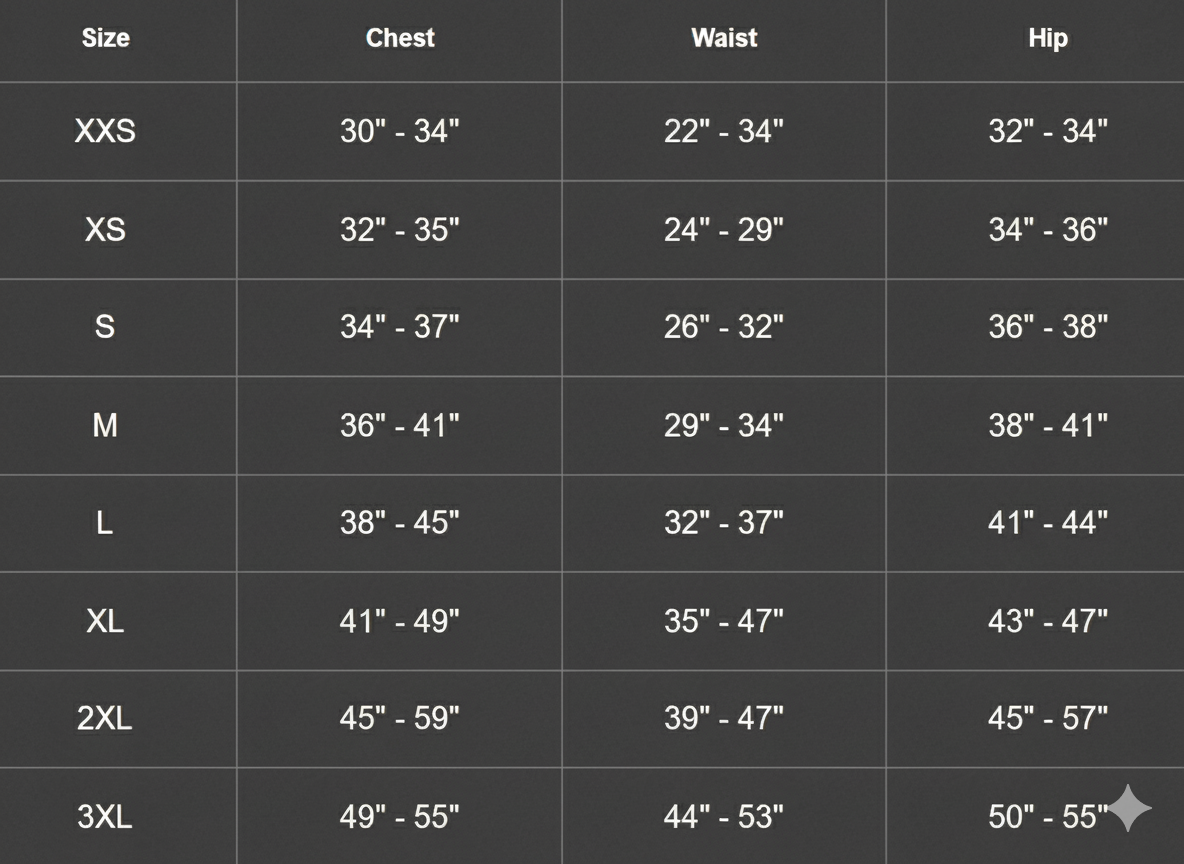Select the M size row label

coord(105,425)
